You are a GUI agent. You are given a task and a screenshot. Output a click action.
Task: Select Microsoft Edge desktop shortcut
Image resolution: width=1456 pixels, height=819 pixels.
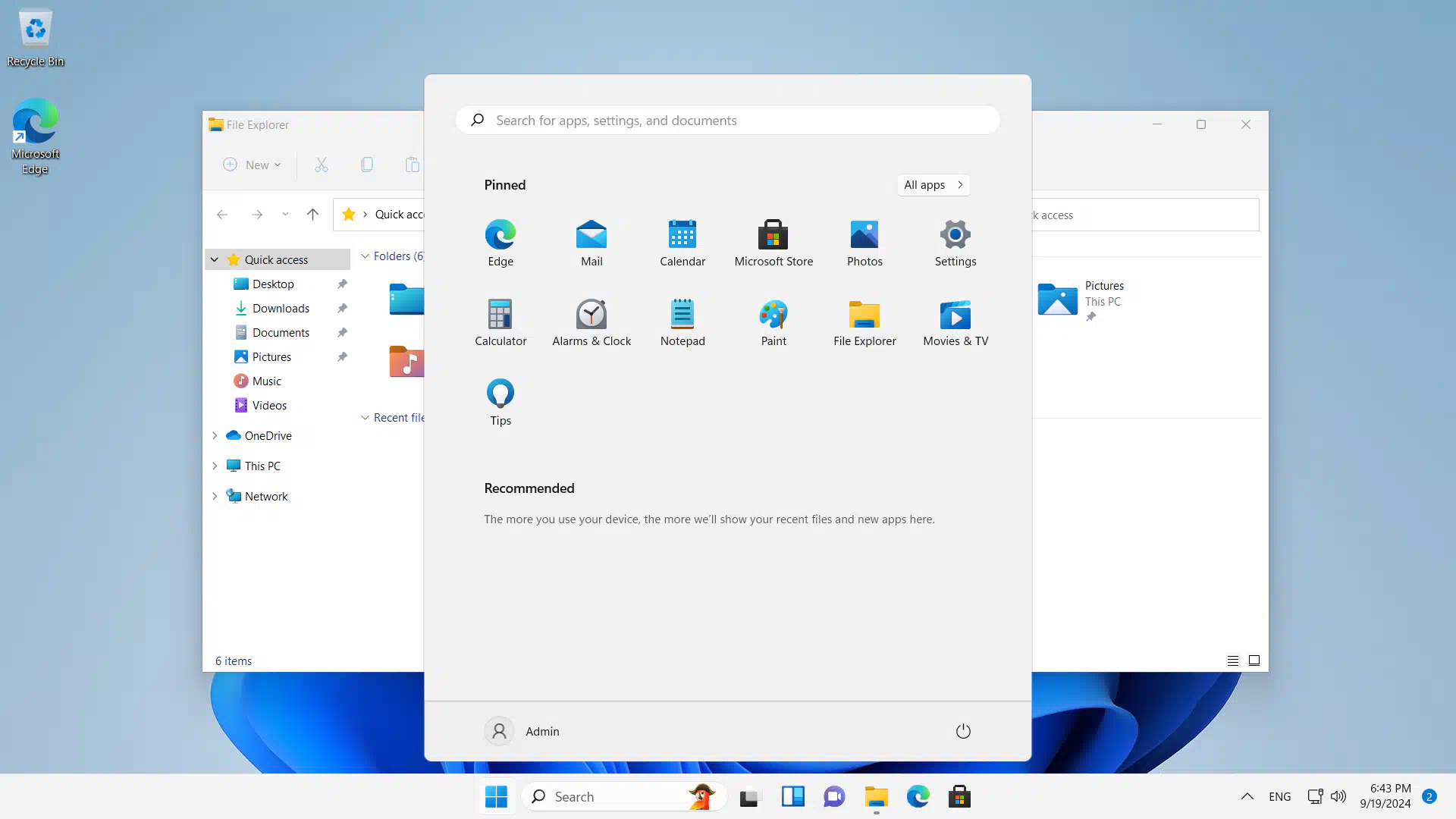(35, 136)
